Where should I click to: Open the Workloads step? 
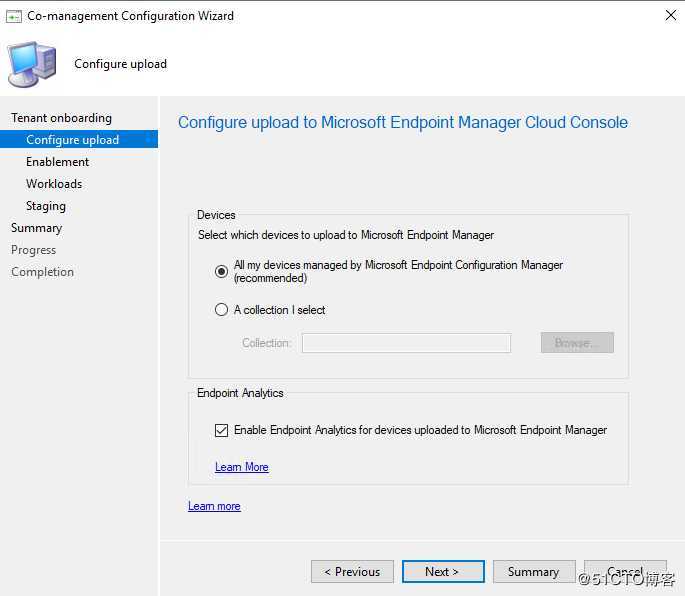coord(54,184)
